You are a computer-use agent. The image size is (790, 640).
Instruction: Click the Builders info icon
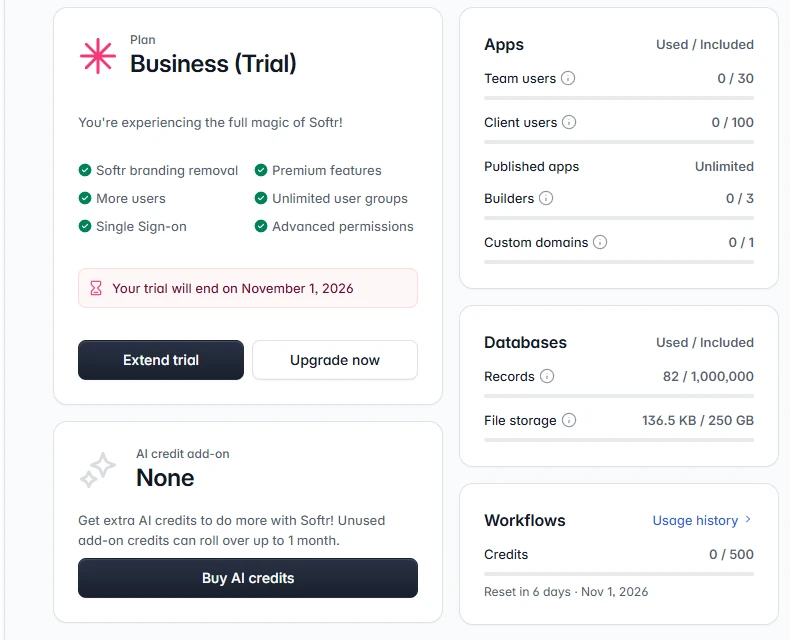click(546, 198)
